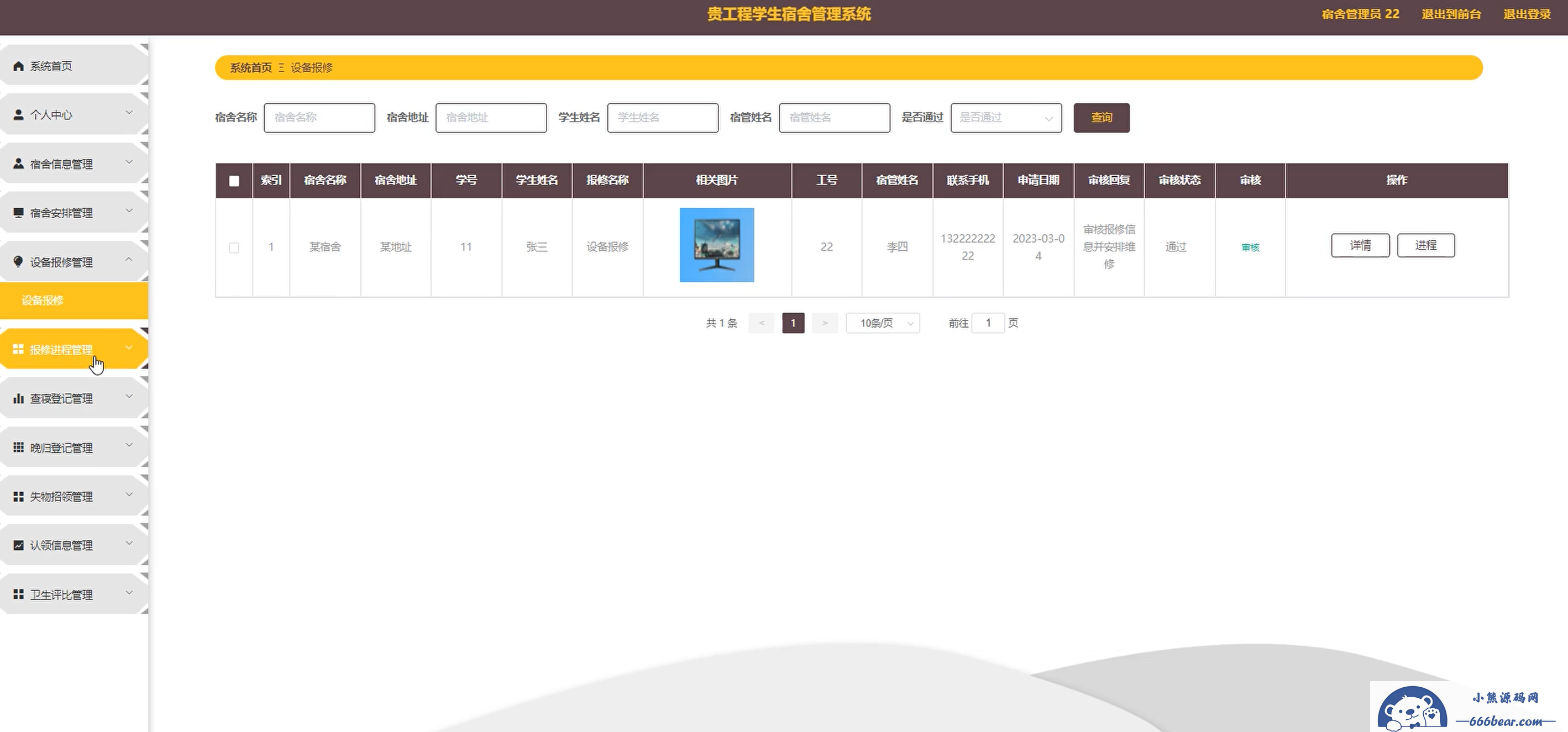The width and height of the screenshot is (1568, 732).
Task: Open the 查寝登记管理 menu label
Action: pos(61,398)
